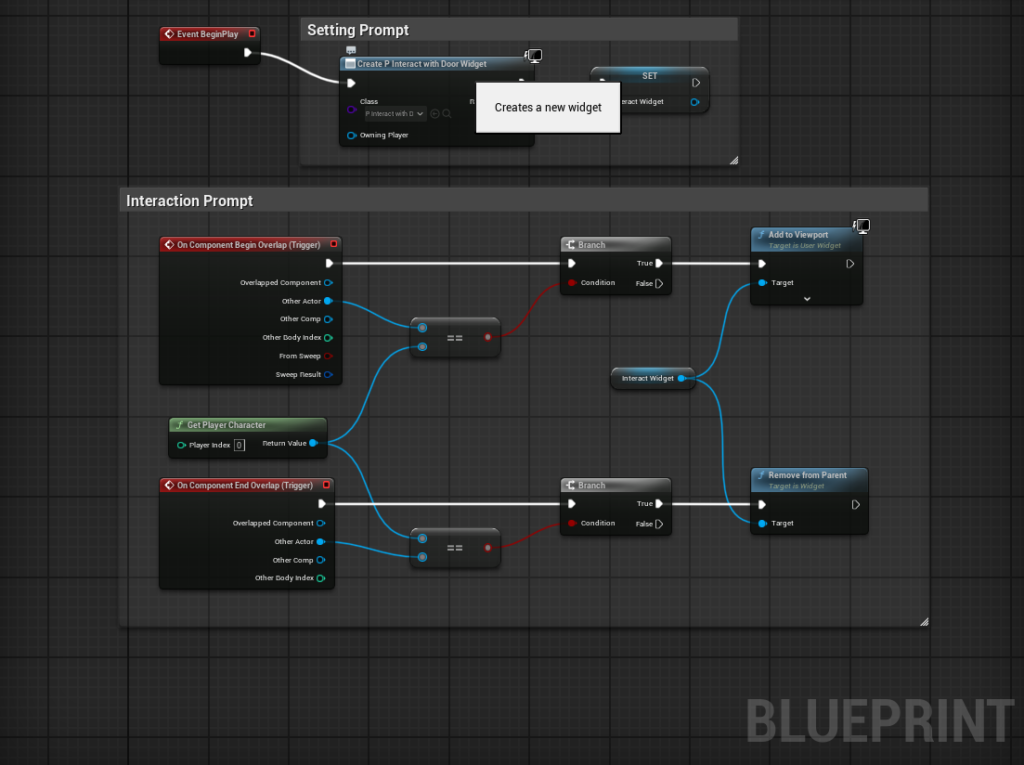Click the Condition pin on the upper Branch
The height and width of the screenshot is (765, 1024).
point(572,283)
